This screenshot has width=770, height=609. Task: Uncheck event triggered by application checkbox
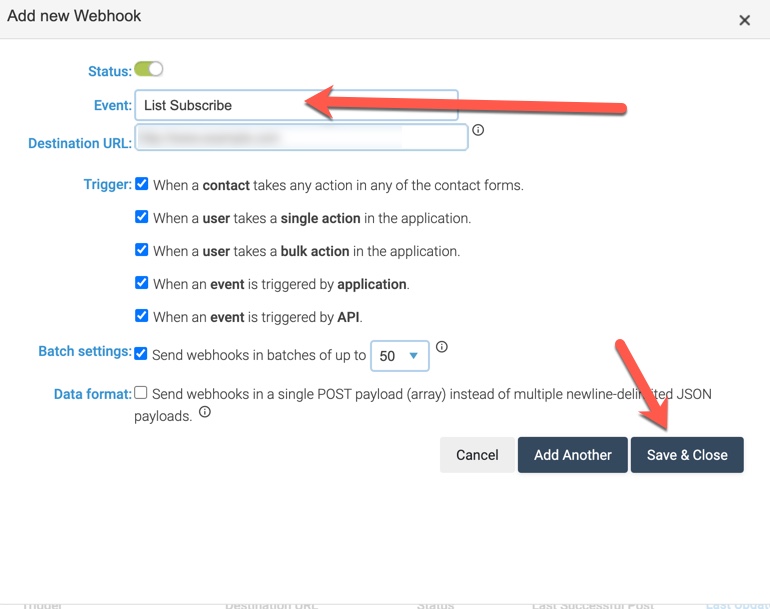(141, 283)
